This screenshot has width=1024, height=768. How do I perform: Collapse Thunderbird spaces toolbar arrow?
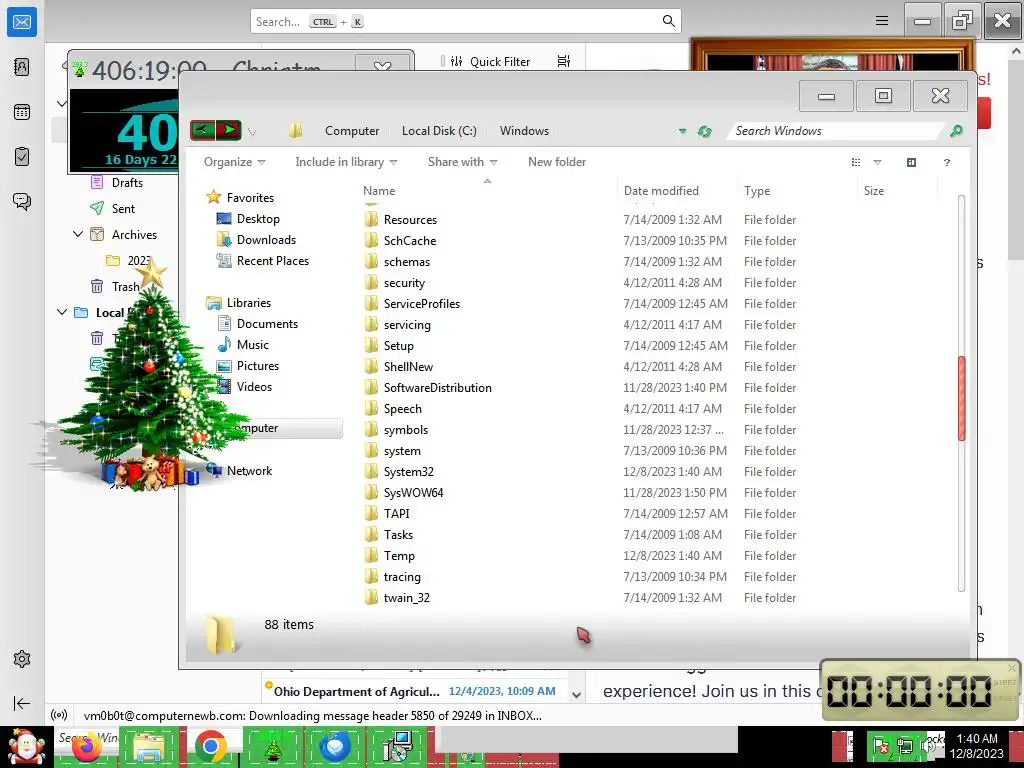tap(22, 703)
